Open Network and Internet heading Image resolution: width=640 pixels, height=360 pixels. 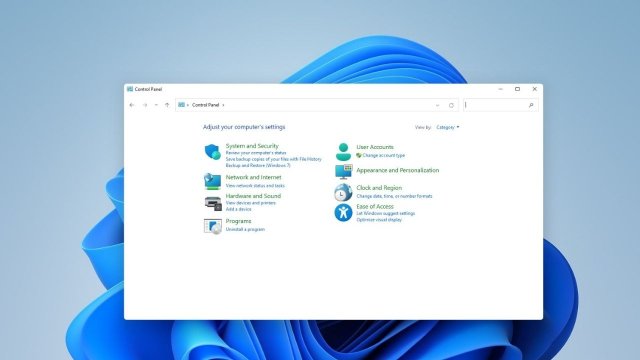pos(253,177)
